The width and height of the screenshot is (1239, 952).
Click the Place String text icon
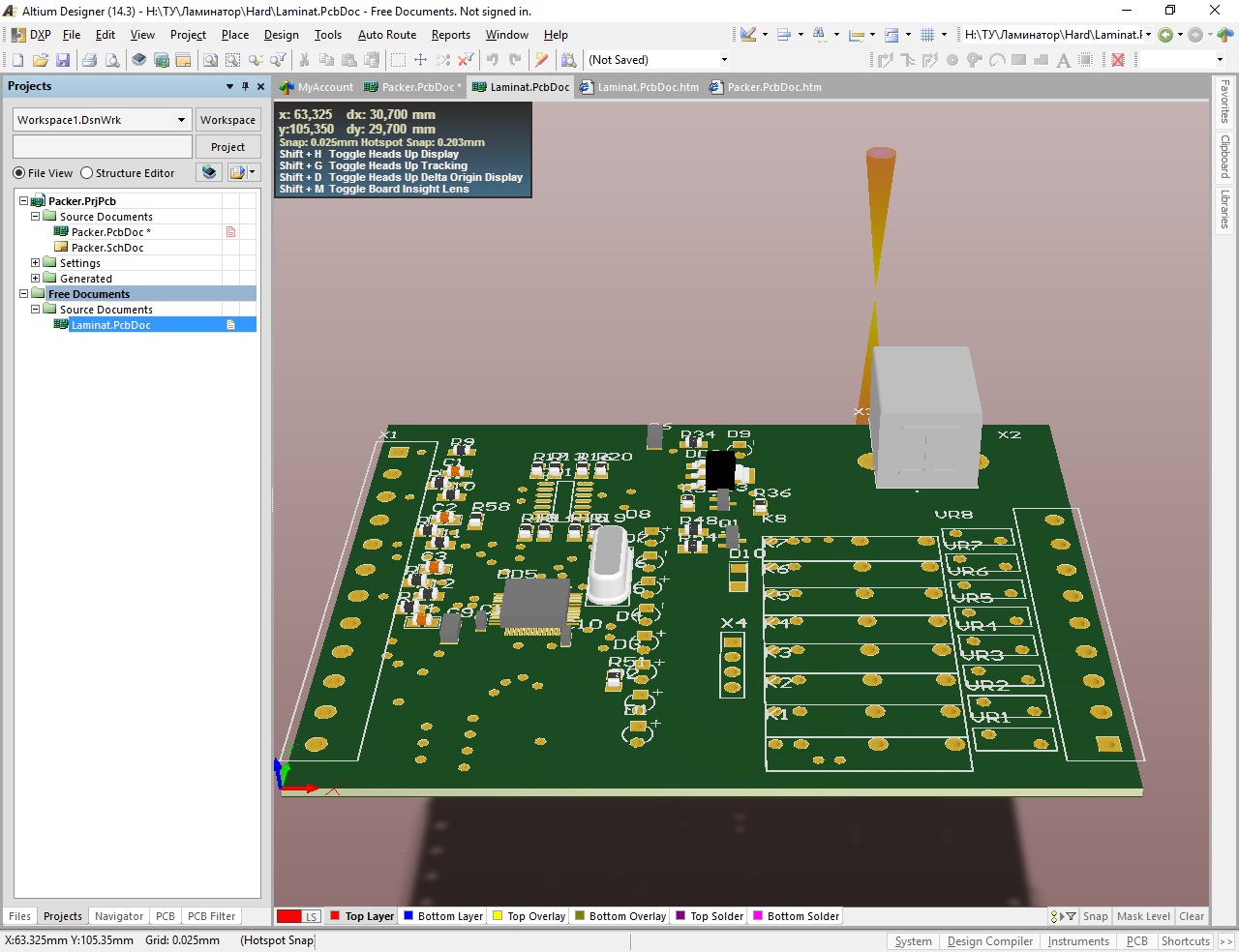(1063, 60)
